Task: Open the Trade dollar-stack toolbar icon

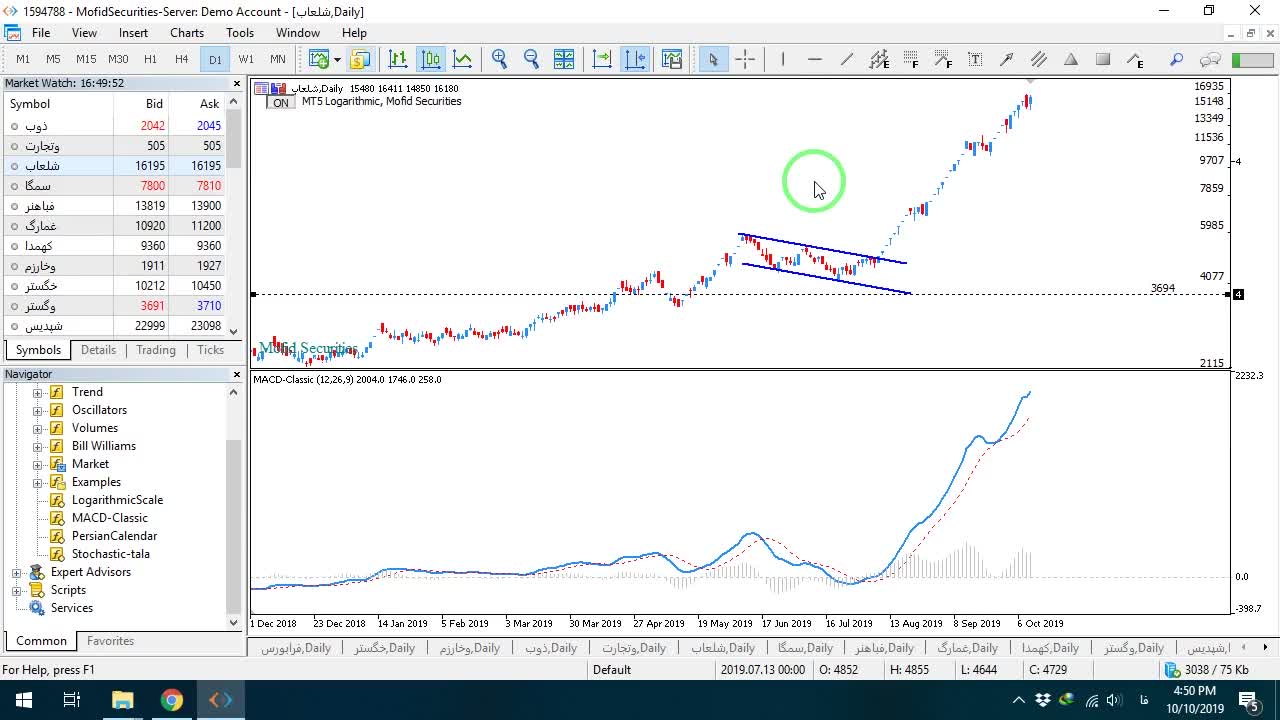Action: pyautogui.click(x=360, y=59)
